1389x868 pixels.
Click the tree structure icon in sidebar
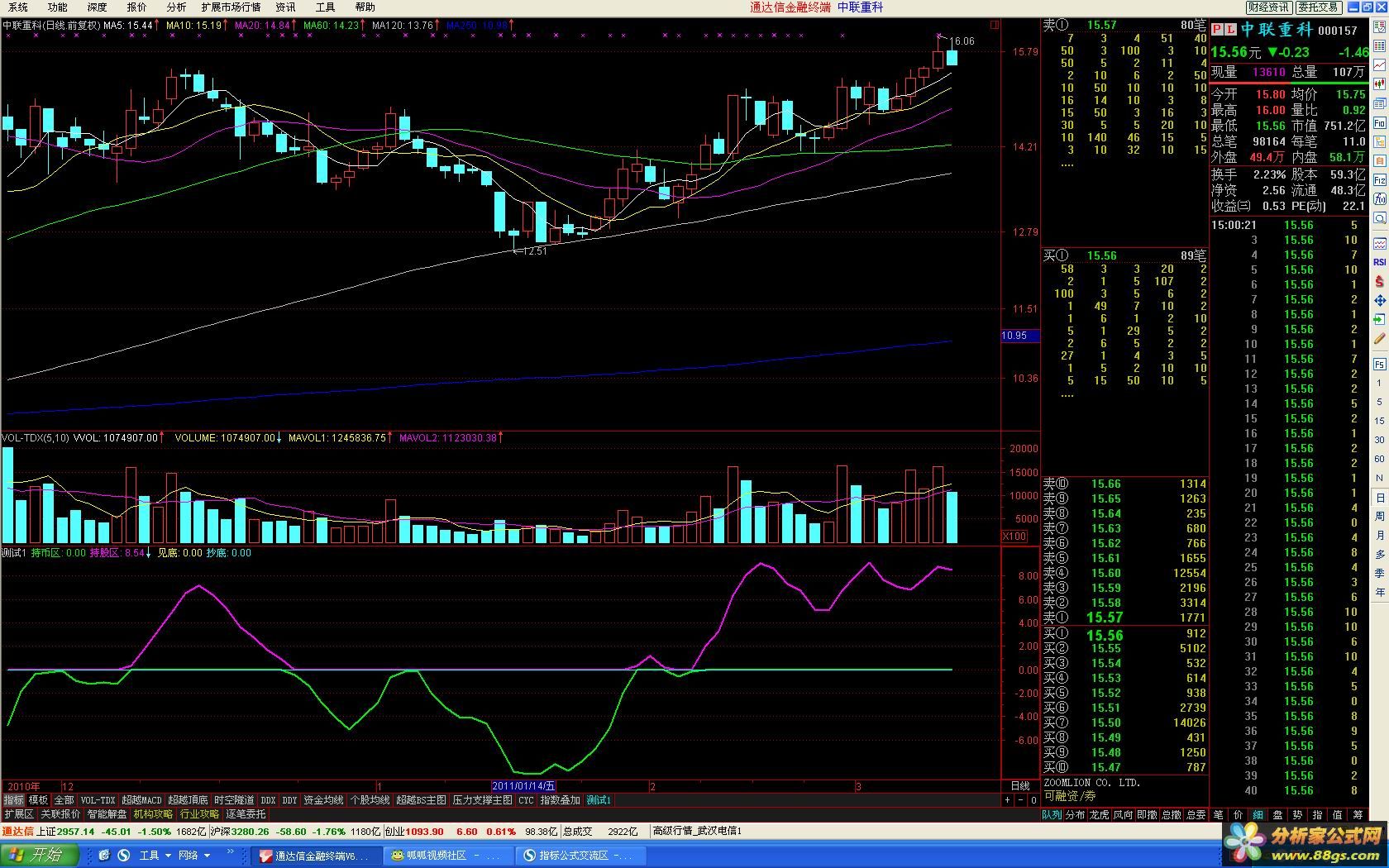pyautogui.click(x=1380, y=141)
